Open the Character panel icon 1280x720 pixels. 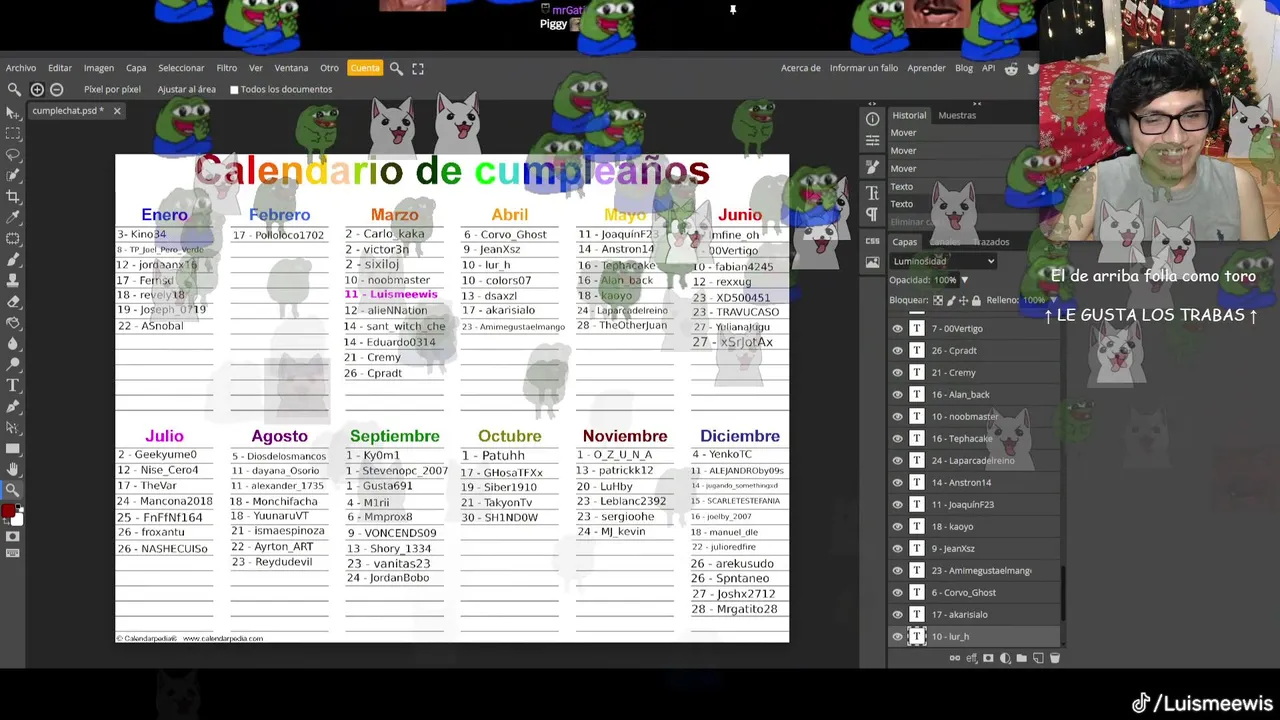click(x=872, y=192)
